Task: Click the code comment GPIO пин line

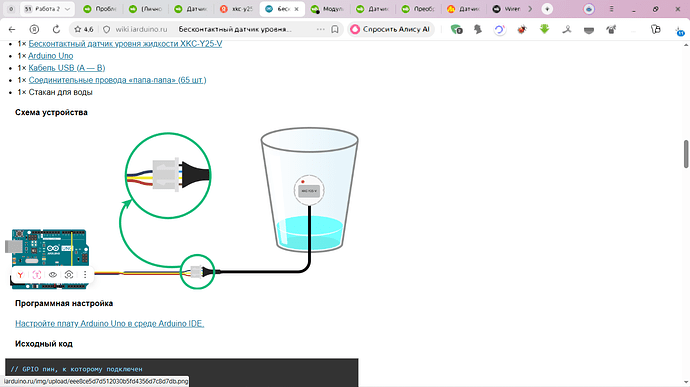Action: pos(77,369)
